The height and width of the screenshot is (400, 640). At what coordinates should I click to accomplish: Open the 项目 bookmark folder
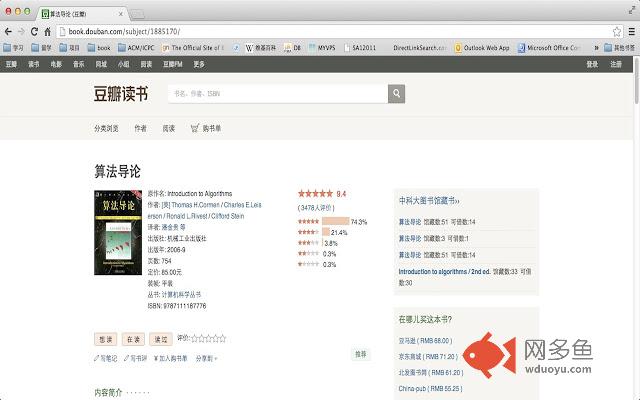click(x=69, y=48)
